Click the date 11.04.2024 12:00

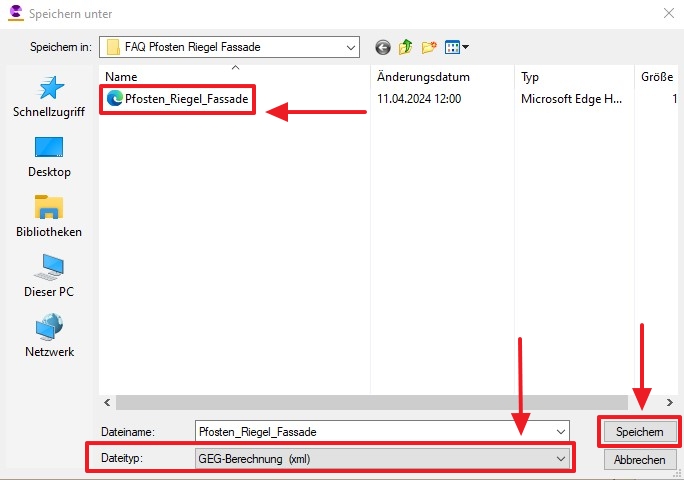[x=419, y=99]
